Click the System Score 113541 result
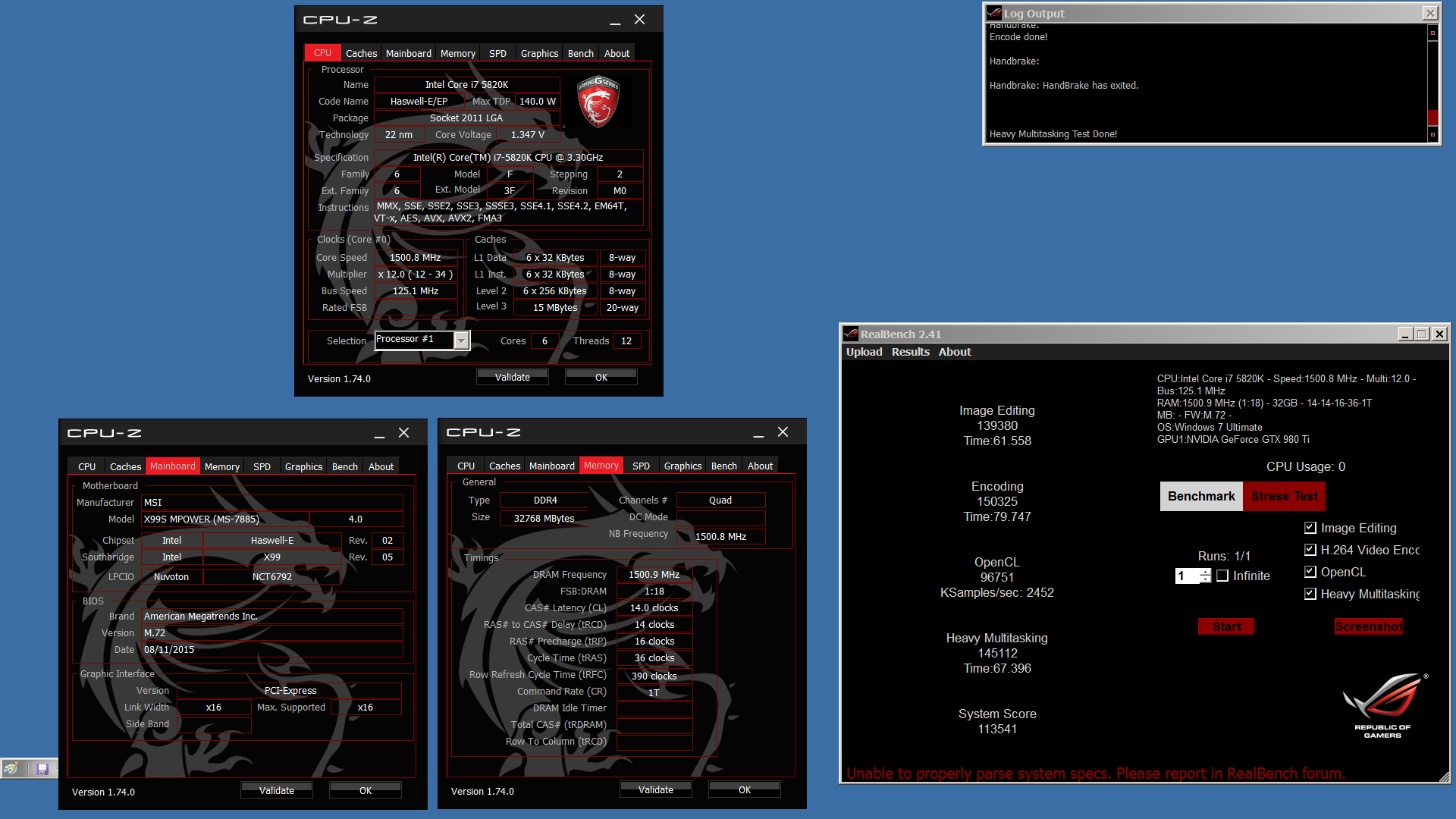 pos(997,721)
